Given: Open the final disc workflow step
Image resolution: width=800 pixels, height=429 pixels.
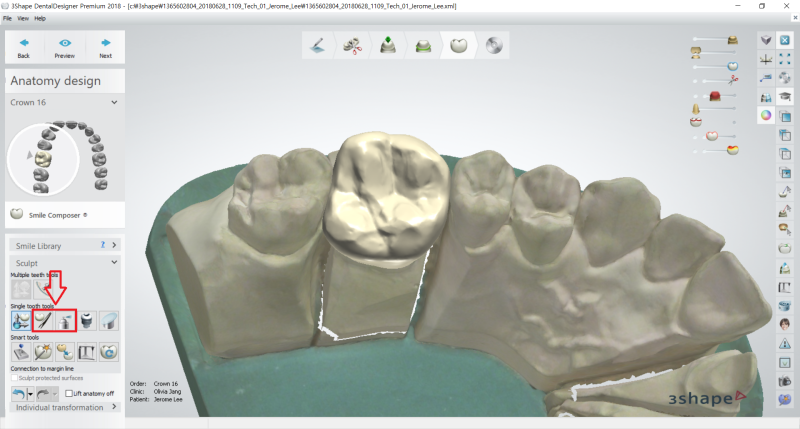Looking at the screenshot, I should click(494, 45).
